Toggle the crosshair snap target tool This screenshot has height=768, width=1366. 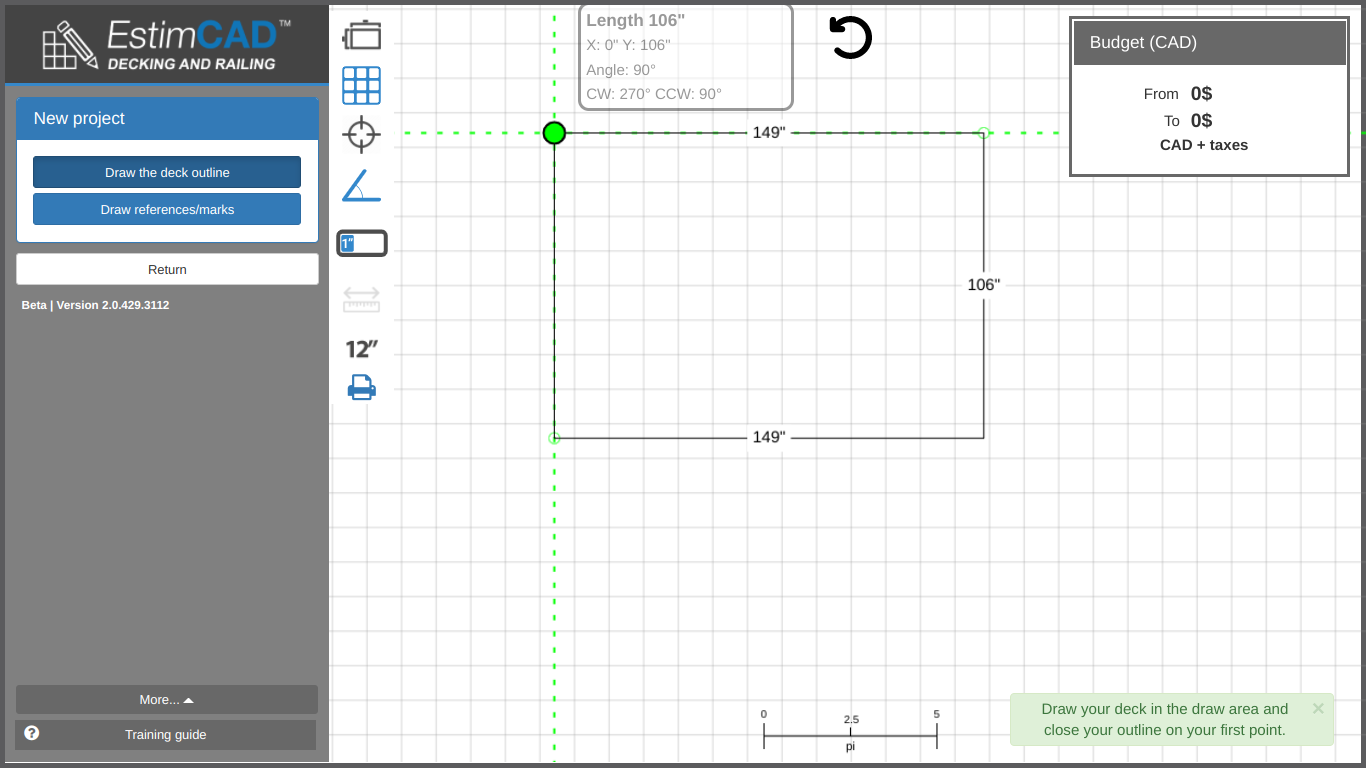(x=361, y=134)
